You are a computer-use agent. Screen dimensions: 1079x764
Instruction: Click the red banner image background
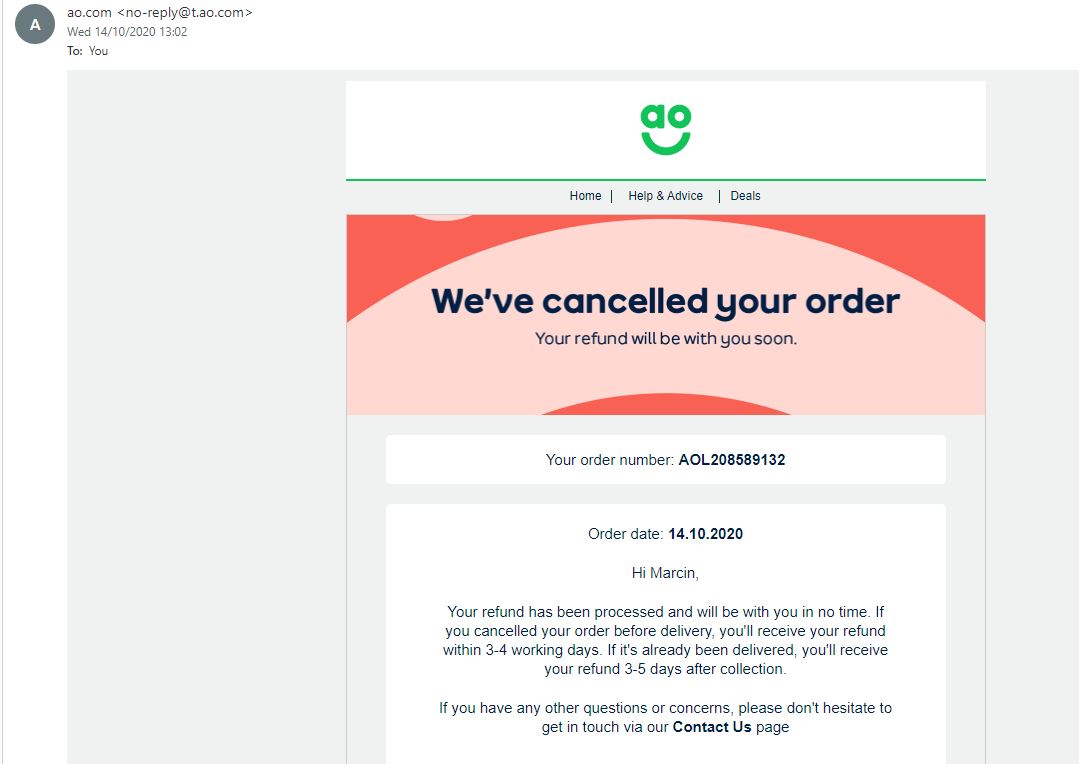(665, 315)
